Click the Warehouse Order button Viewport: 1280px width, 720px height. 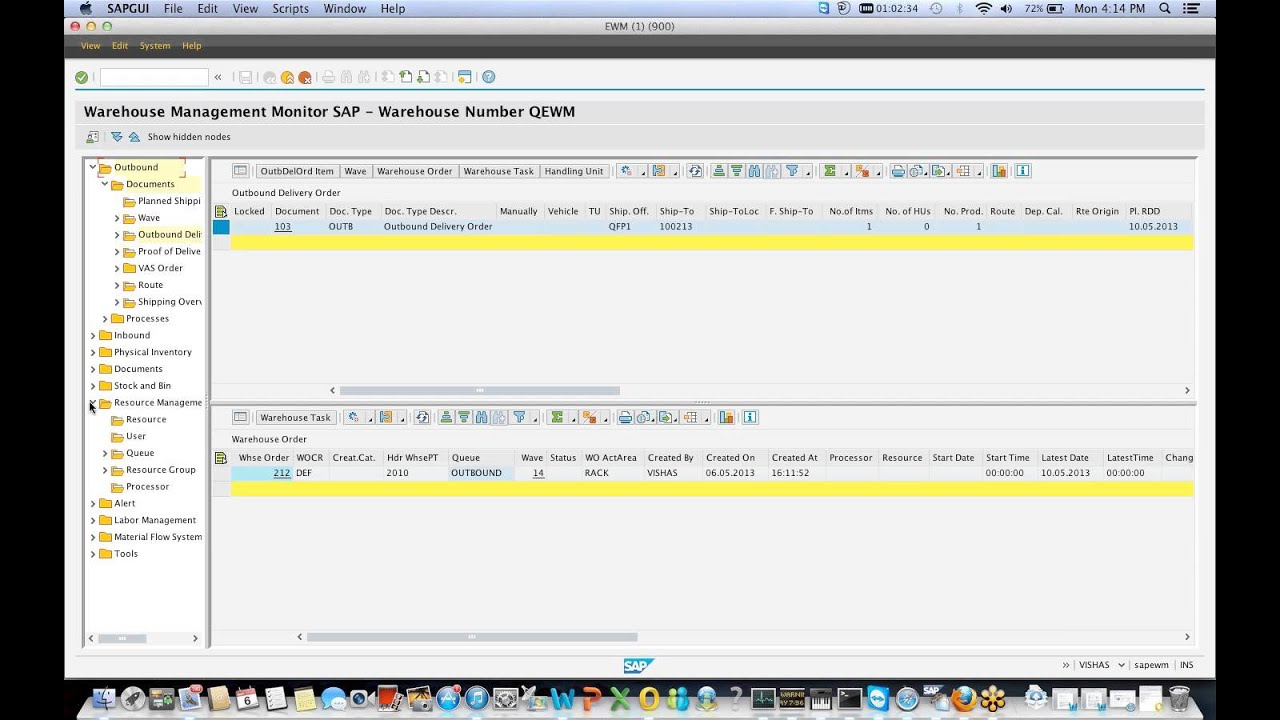(415, 171)
